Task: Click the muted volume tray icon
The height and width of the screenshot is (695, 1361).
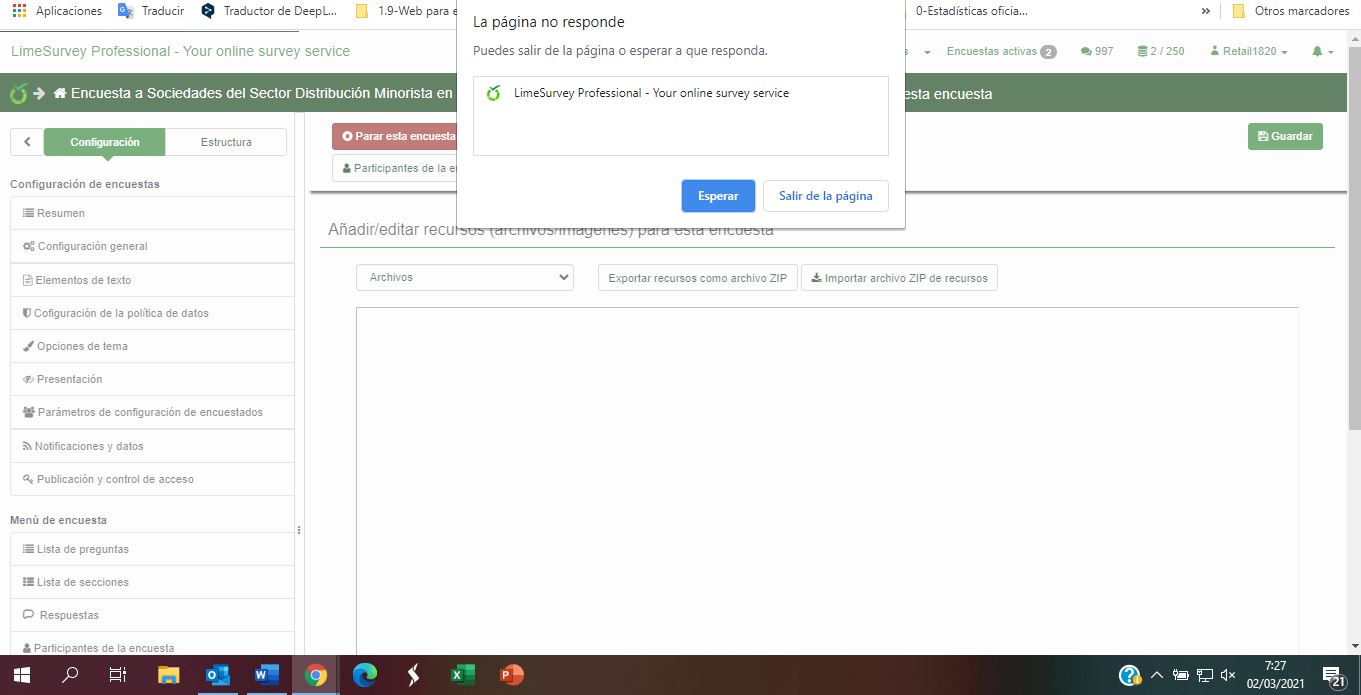Action: 1229,675
